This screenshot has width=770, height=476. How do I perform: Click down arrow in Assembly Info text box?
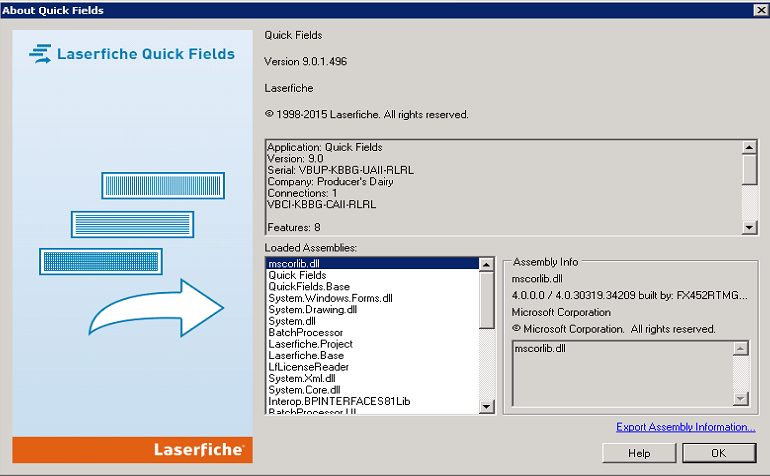(741, 398)
